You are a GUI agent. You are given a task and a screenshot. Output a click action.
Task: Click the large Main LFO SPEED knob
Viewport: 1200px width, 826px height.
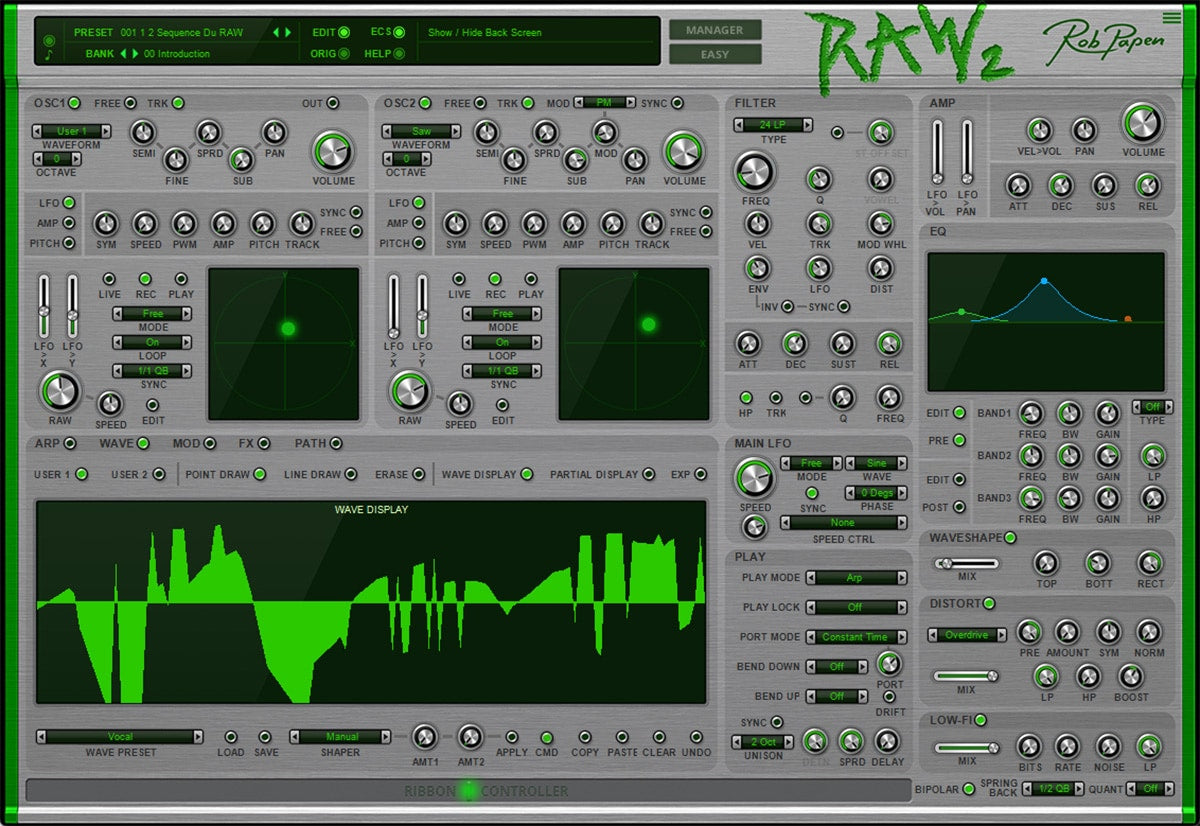(x=754, y=479)
